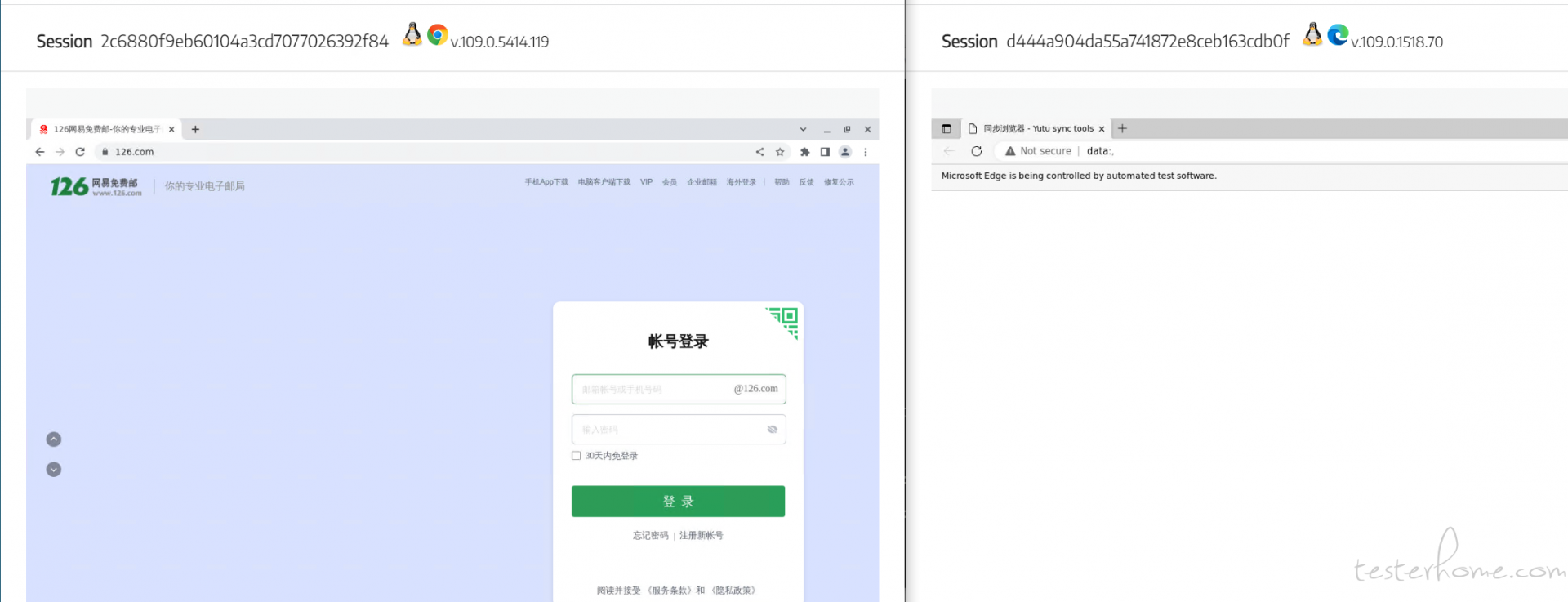
Task: Click the Not secure warning in Edge
Action: [1038, 151]
